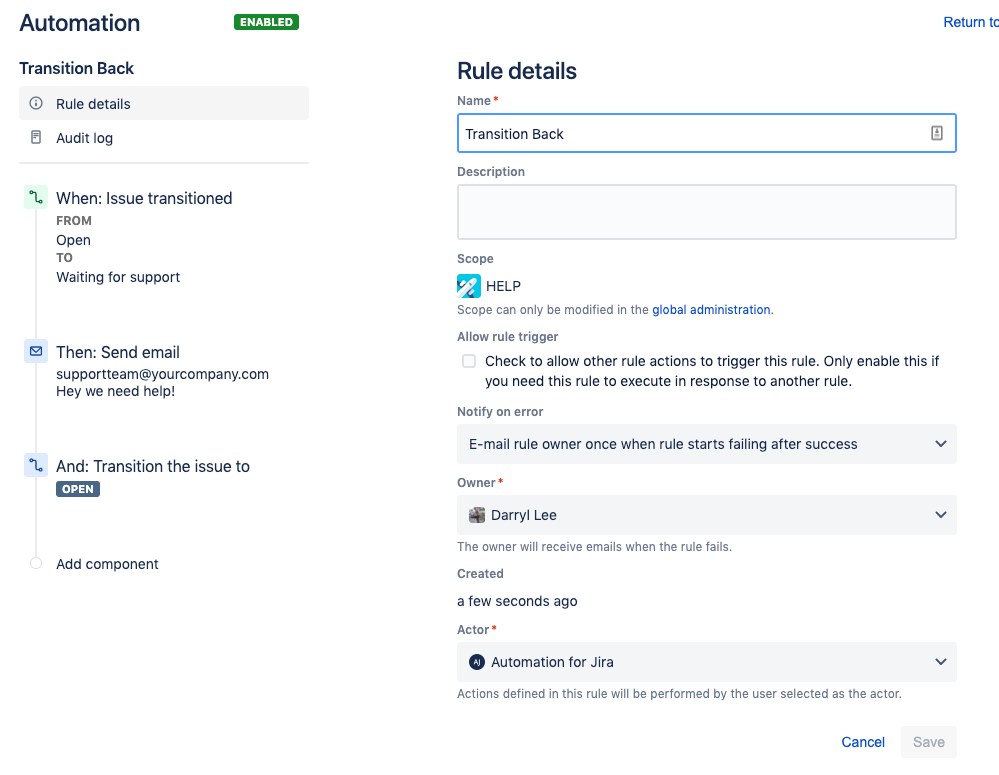Enable the Allow rule trigger checkbox

[469, 361]
